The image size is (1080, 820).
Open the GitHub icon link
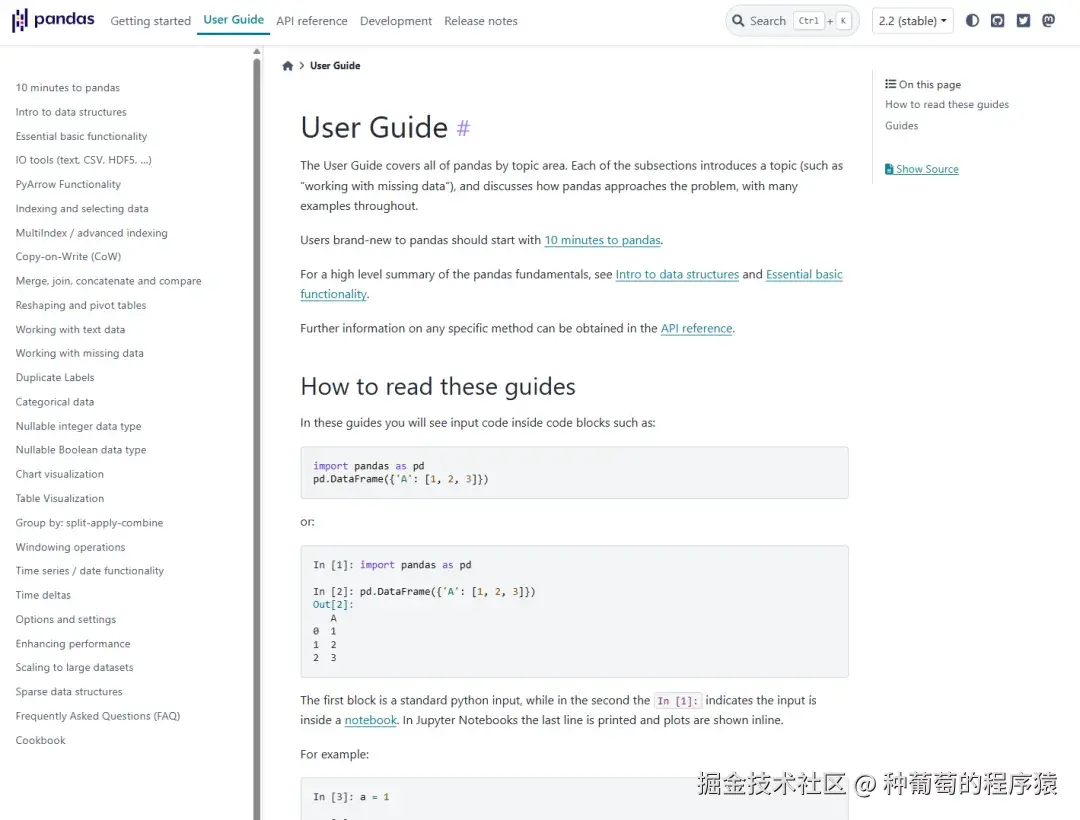(x=997, y=21)
